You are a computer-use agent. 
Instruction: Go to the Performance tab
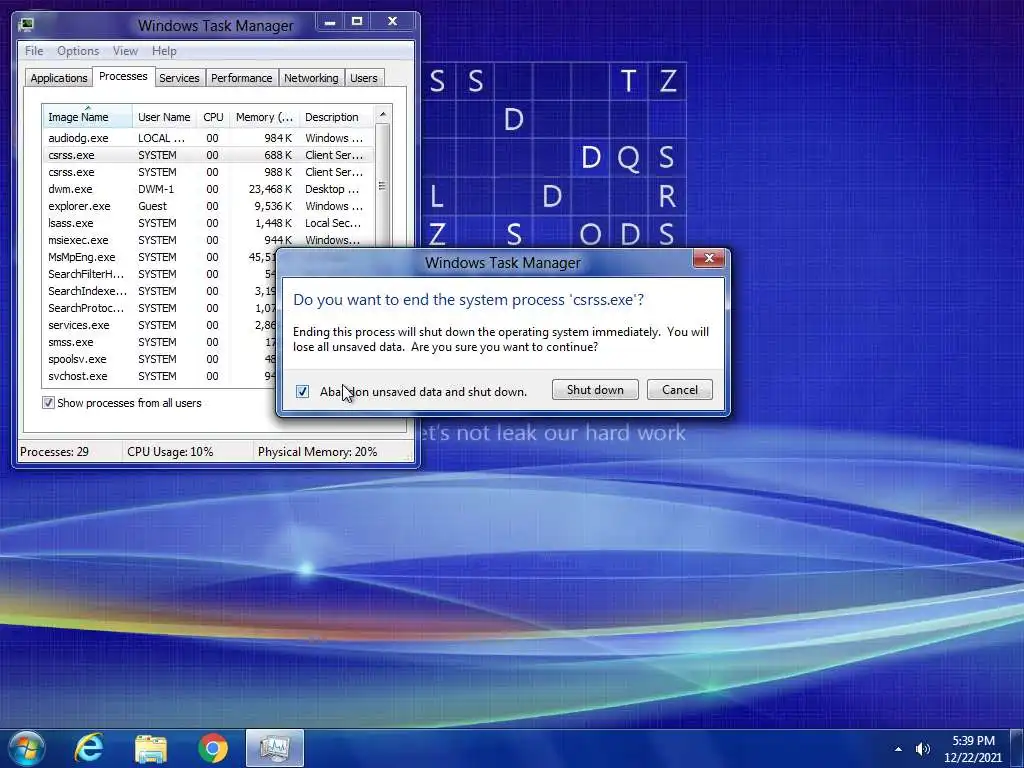click(x=242, y=78)
